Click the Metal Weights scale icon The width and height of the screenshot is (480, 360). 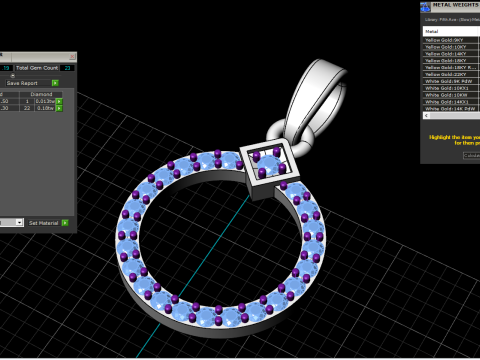pos(425,7)
